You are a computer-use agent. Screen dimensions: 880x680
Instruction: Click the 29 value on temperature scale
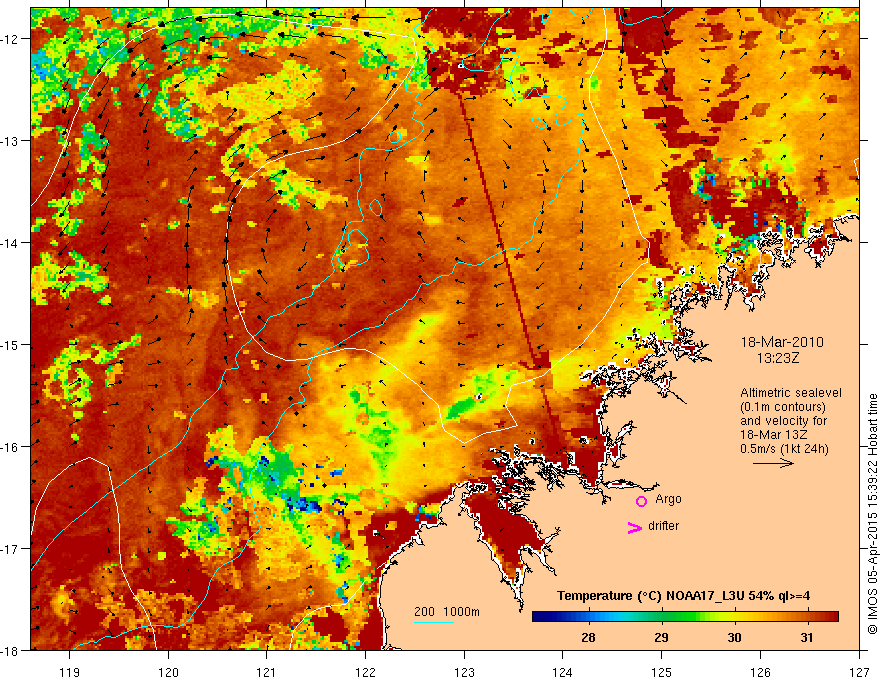(661, 637)
